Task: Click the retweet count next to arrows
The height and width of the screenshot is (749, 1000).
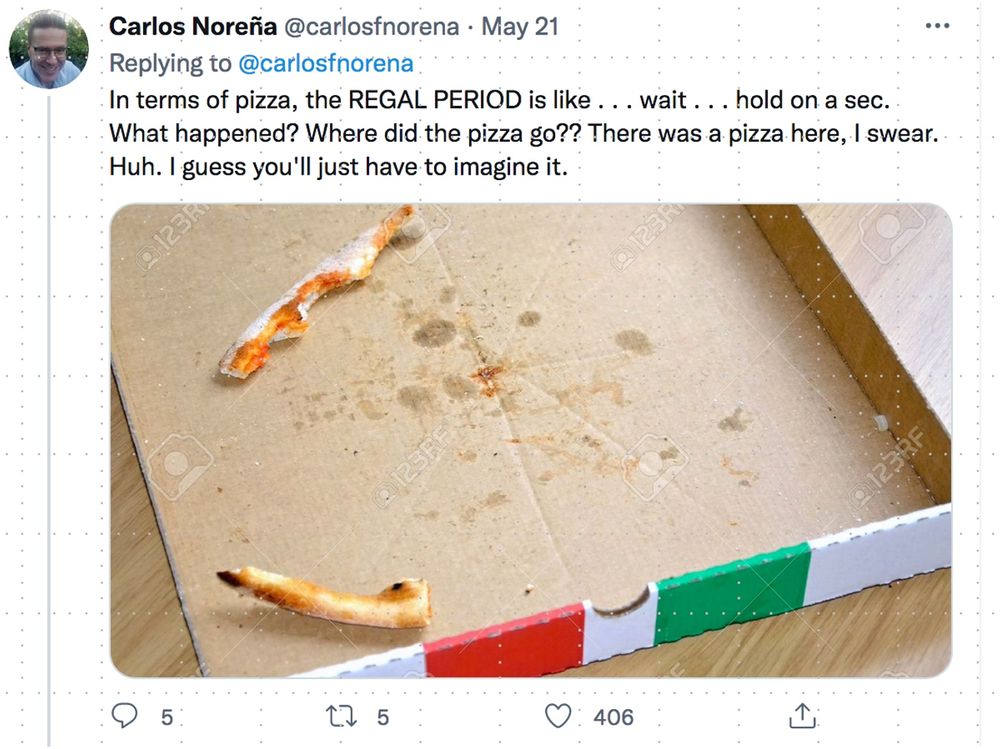Action: click(x=383, y=717)
